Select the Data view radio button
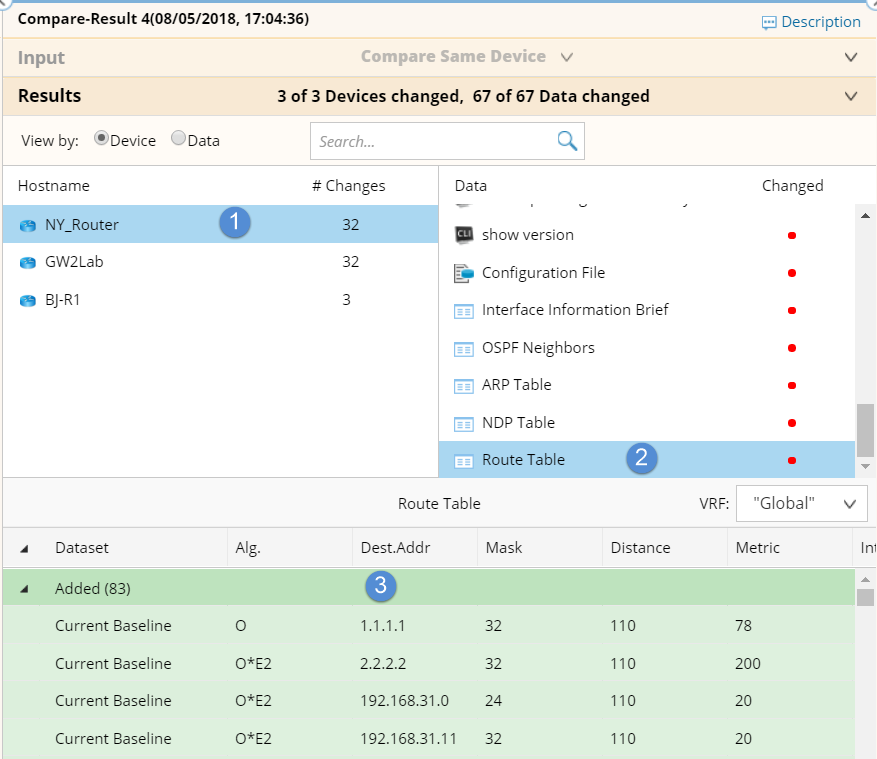The width and height of the screenshot is (877, 759). (x=178, y=140)
